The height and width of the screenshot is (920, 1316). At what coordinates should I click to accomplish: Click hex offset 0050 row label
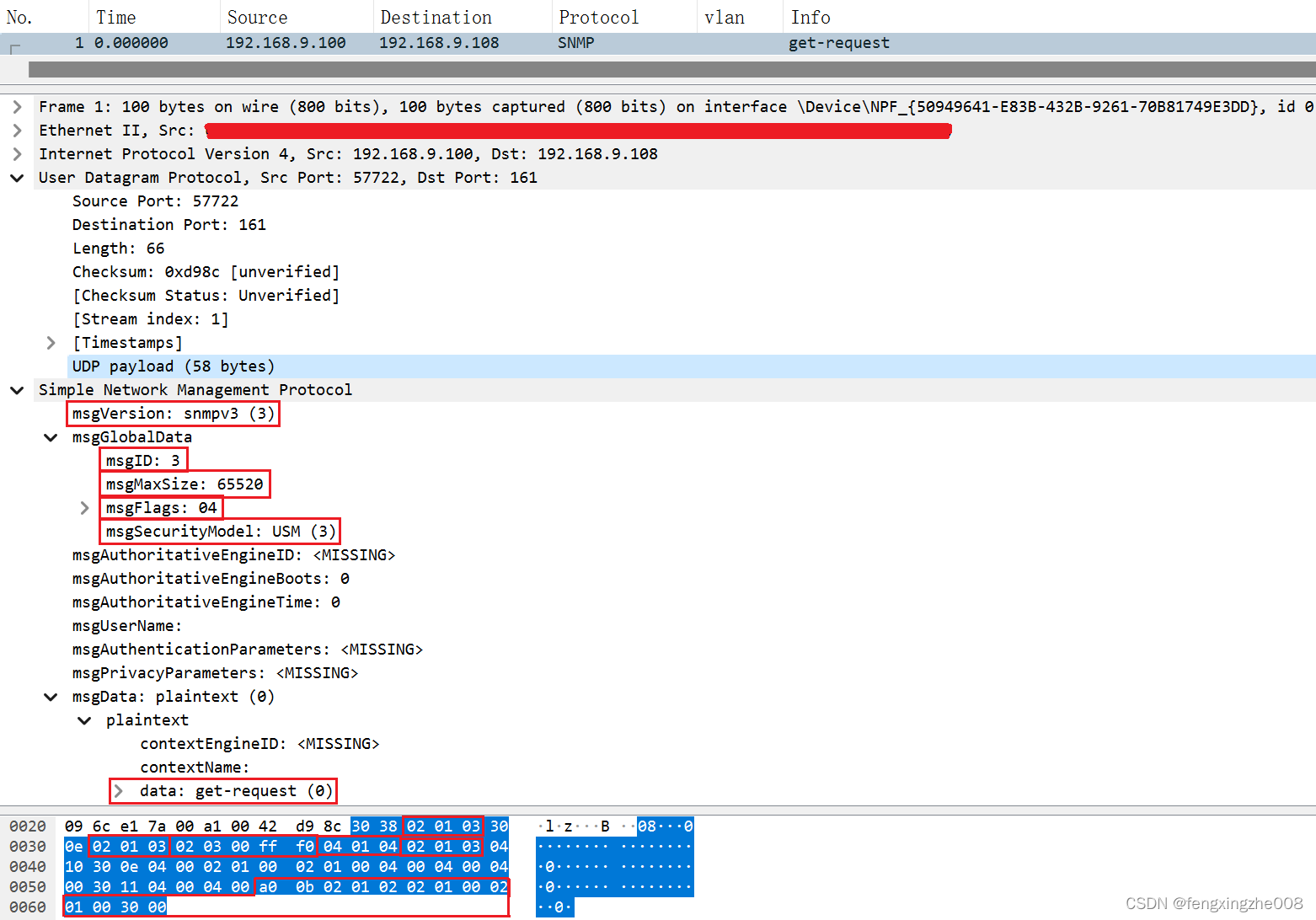(28, 887)
